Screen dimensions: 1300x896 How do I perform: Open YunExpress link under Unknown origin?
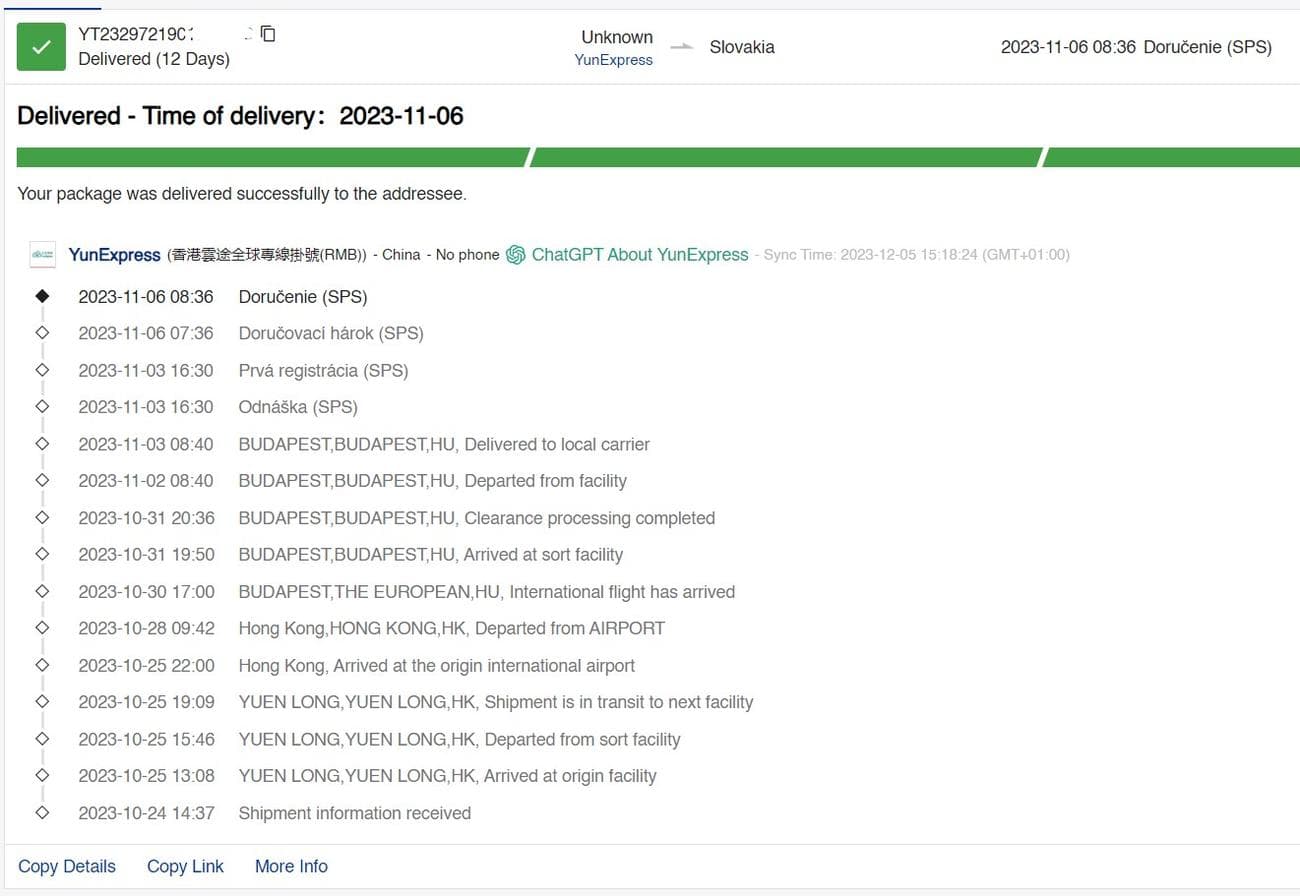[613, 60]
